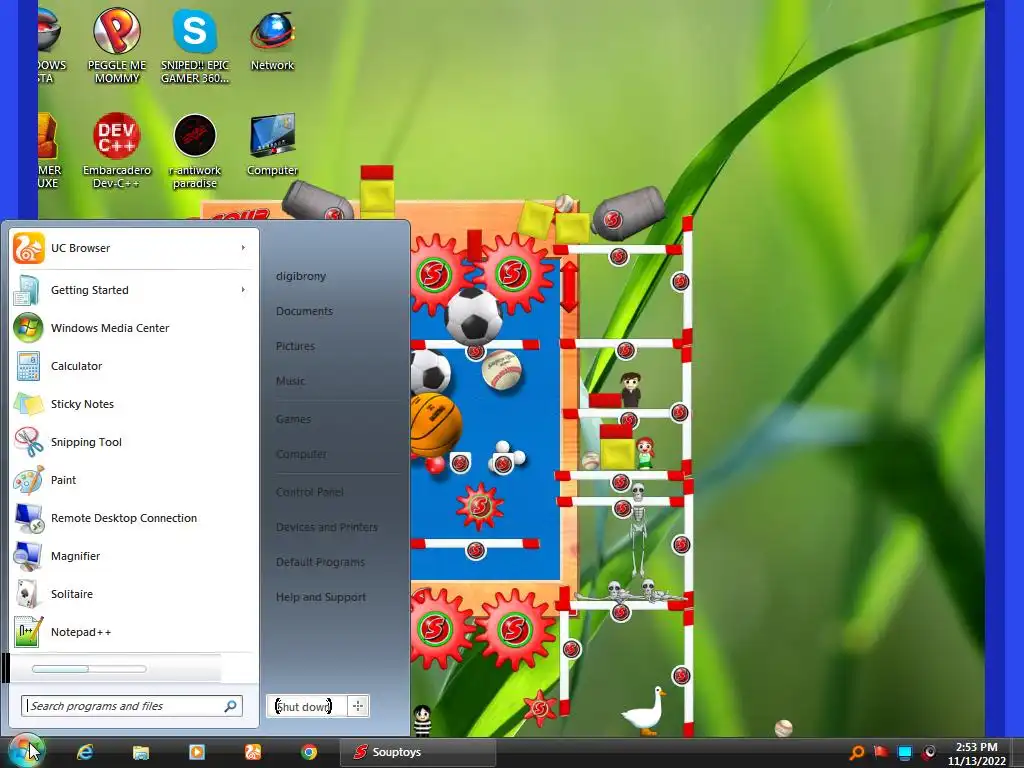Open Documents from Start menu
Screen dimensions: 1024x768
(x=304, y=312)
